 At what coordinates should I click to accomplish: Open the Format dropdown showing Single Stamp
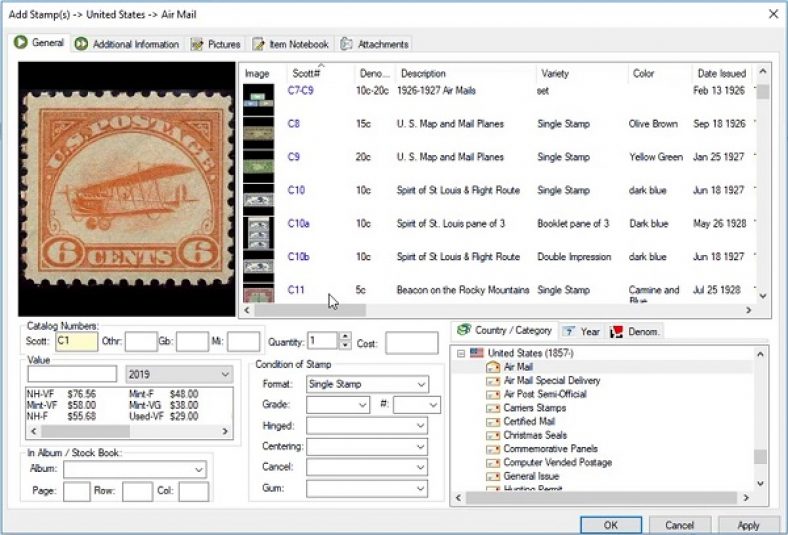[x=420, y=384]
